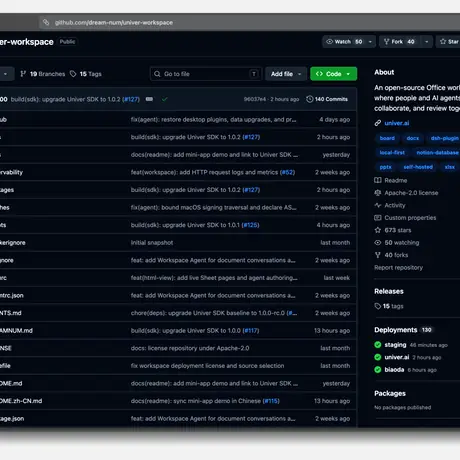This screenshot has width=460, height=460.
Task: Open the univer.ai website link
Action: pyautogui.click(x=397, y=123)
